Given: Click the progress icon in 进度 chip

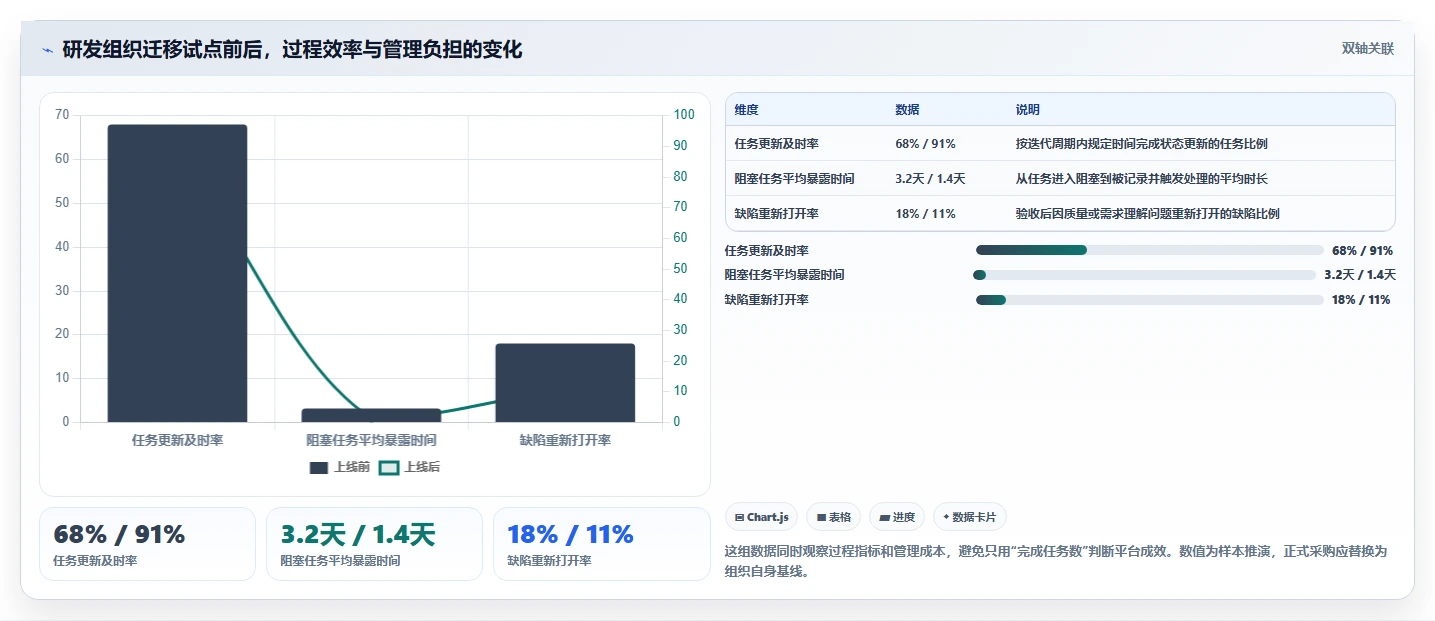Looking at the screenshot, I should pos(885,518).
